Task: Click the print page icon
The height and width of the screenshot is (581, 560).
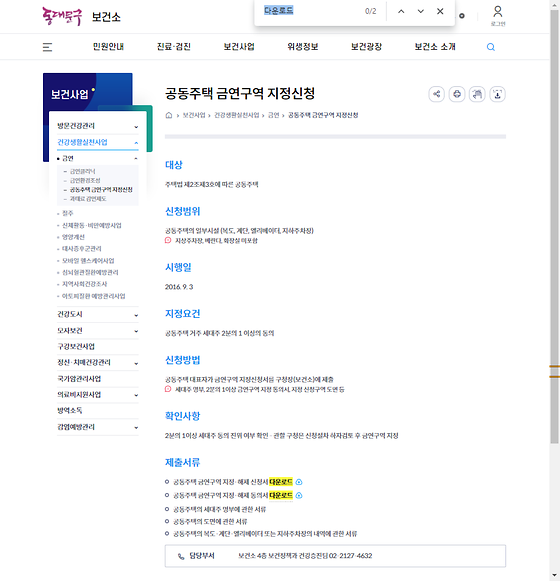Action: pos(457,94)
